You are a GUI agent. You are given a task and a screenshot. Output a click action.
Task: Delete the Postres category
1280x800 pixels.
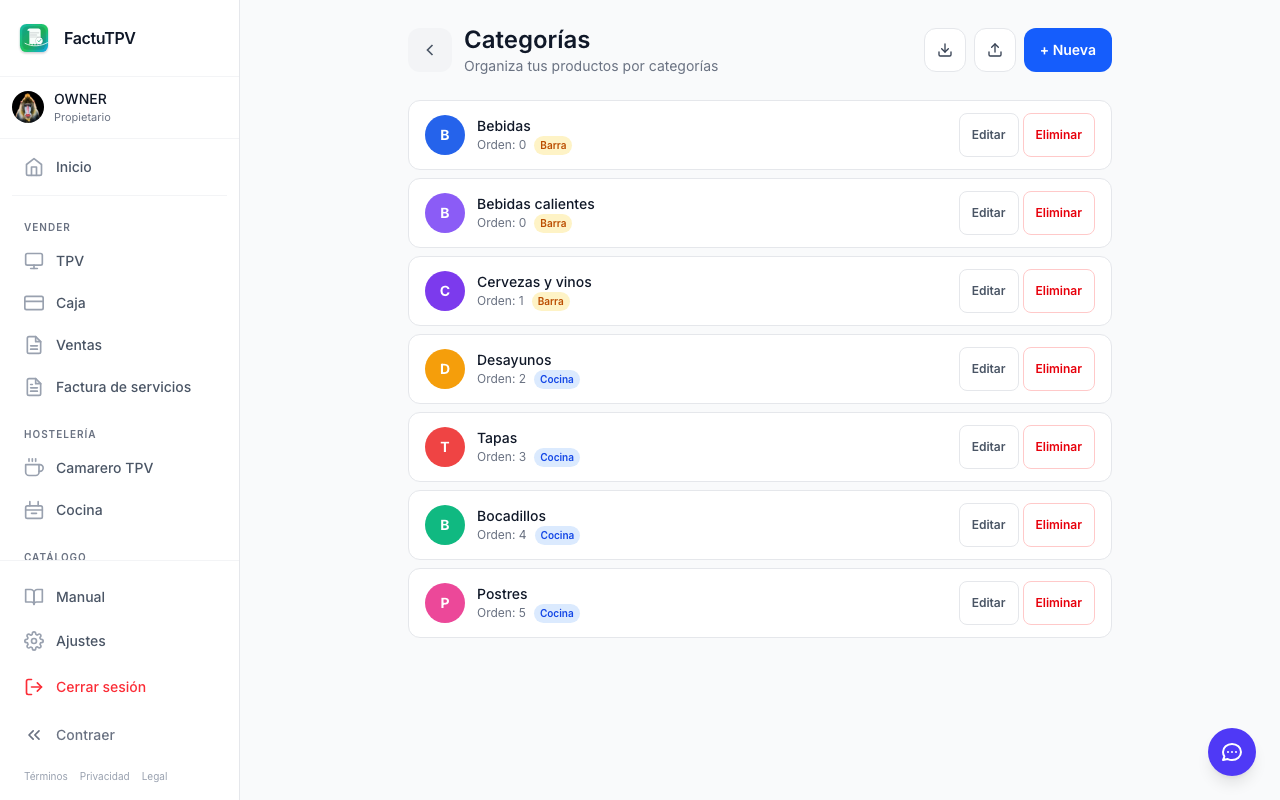pos(1059,603)
